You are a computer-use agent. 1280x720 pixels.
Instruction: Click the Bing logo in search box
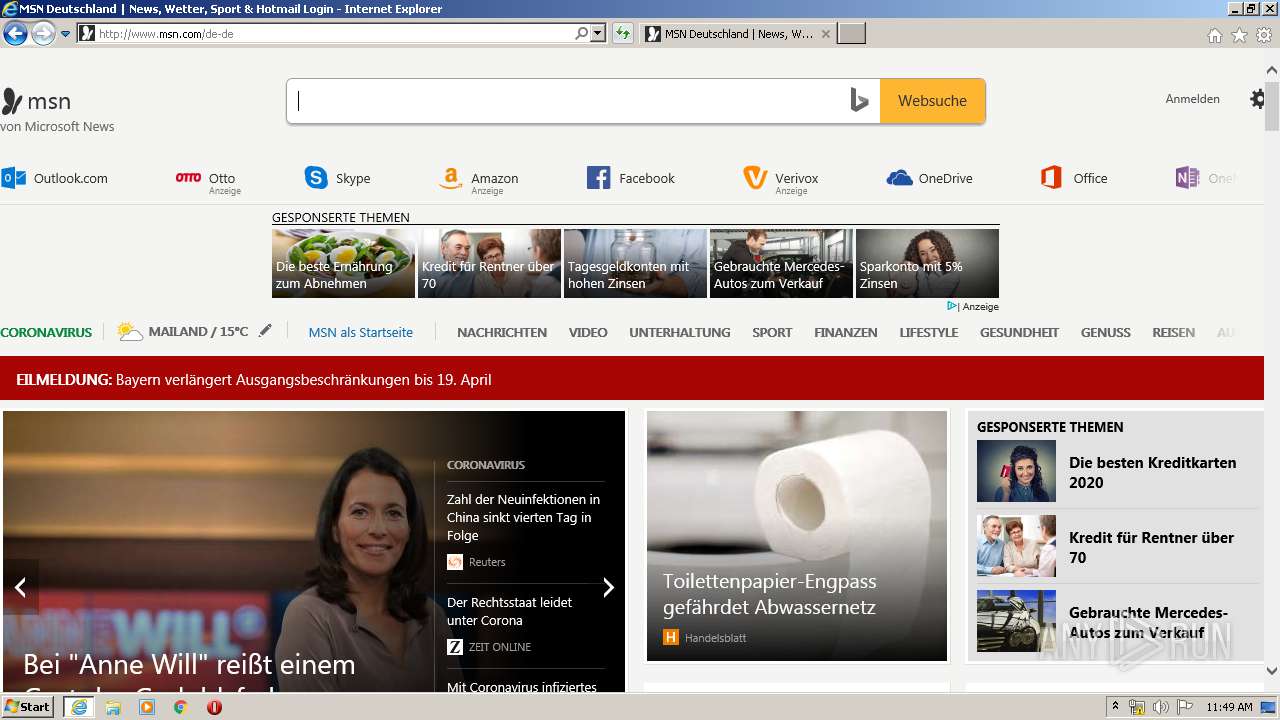(x=859, y=101)
